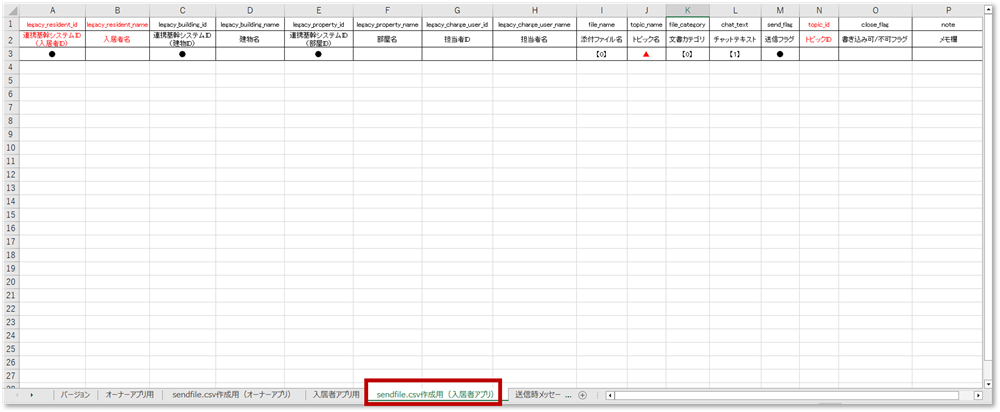Switch to 入居者アプリ用 sheet tab

click(x=335, y=395)
